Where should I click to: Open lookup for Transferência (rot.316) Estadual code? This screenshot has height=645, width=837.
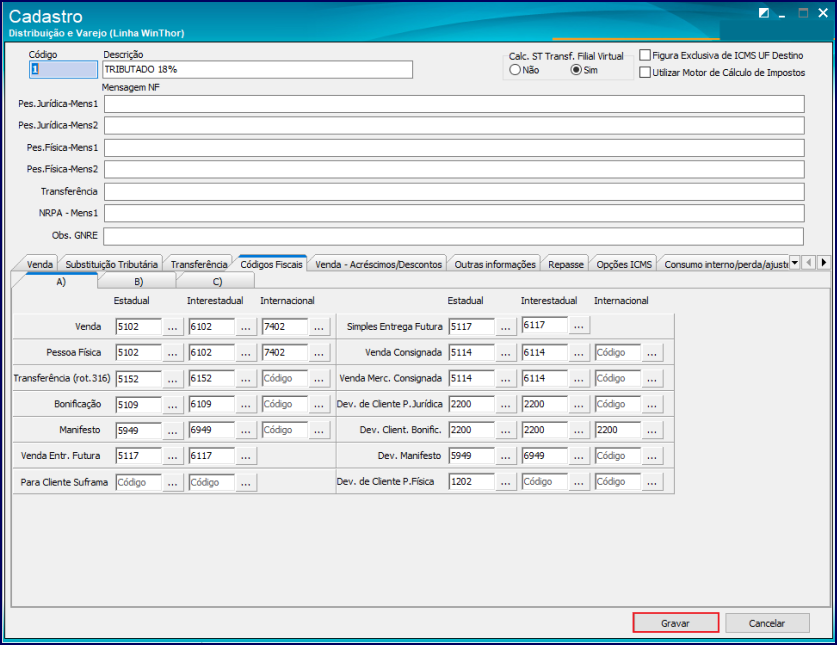tap(172, 379)
